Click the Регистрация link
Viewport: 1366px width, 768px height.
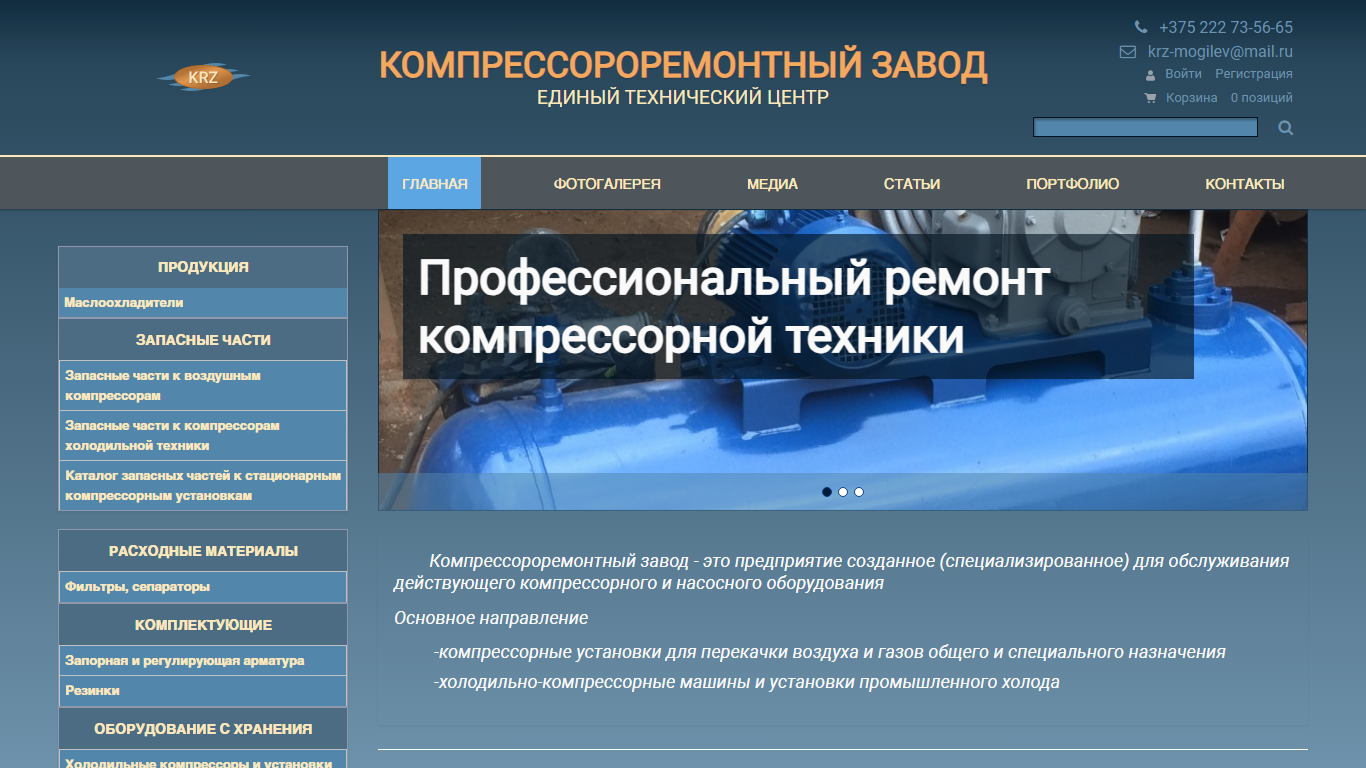point(1254,74)
